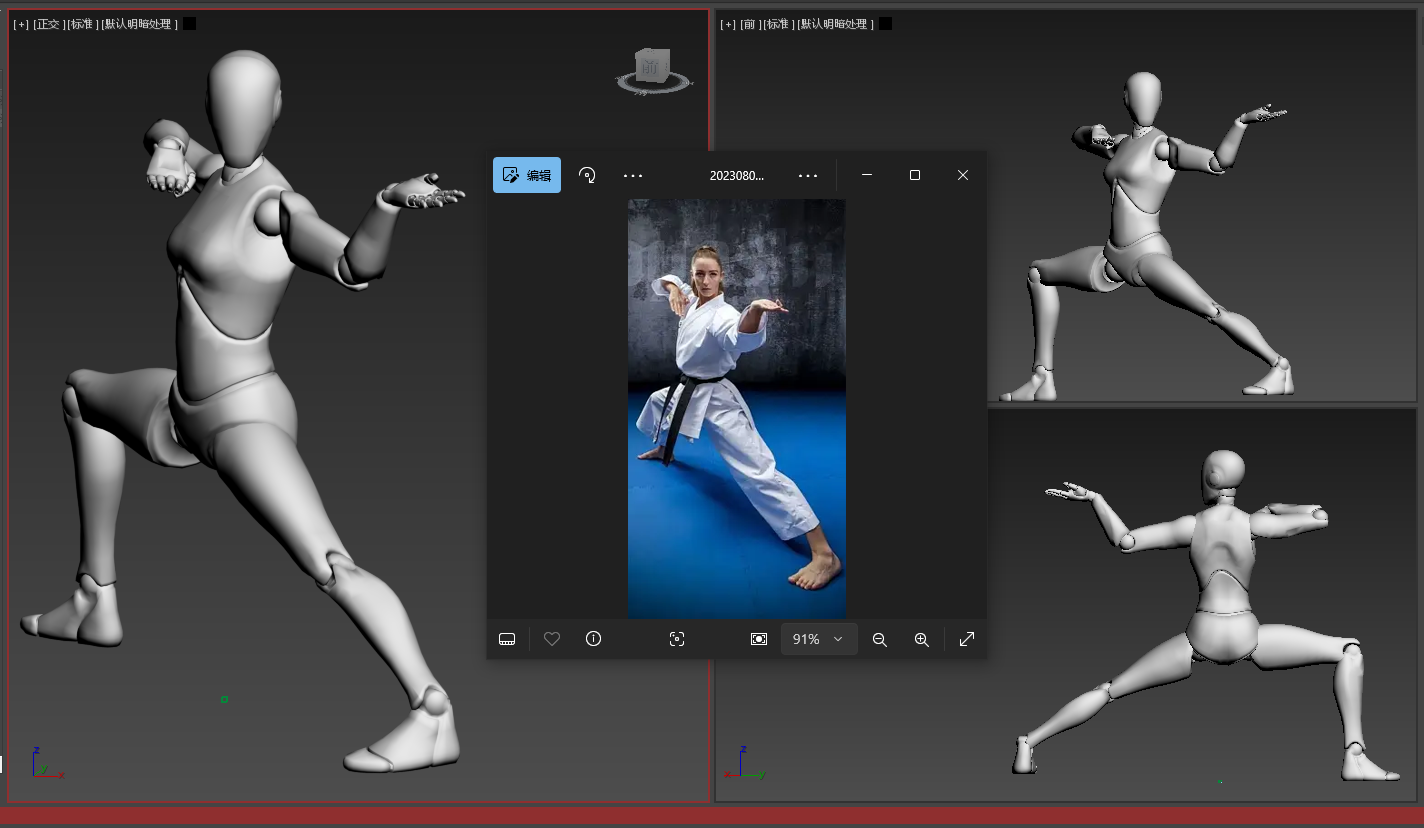The image size is (1424, 828).
Task: Open the three-dots menu beside the rotate icon
Action: (633, 175)
